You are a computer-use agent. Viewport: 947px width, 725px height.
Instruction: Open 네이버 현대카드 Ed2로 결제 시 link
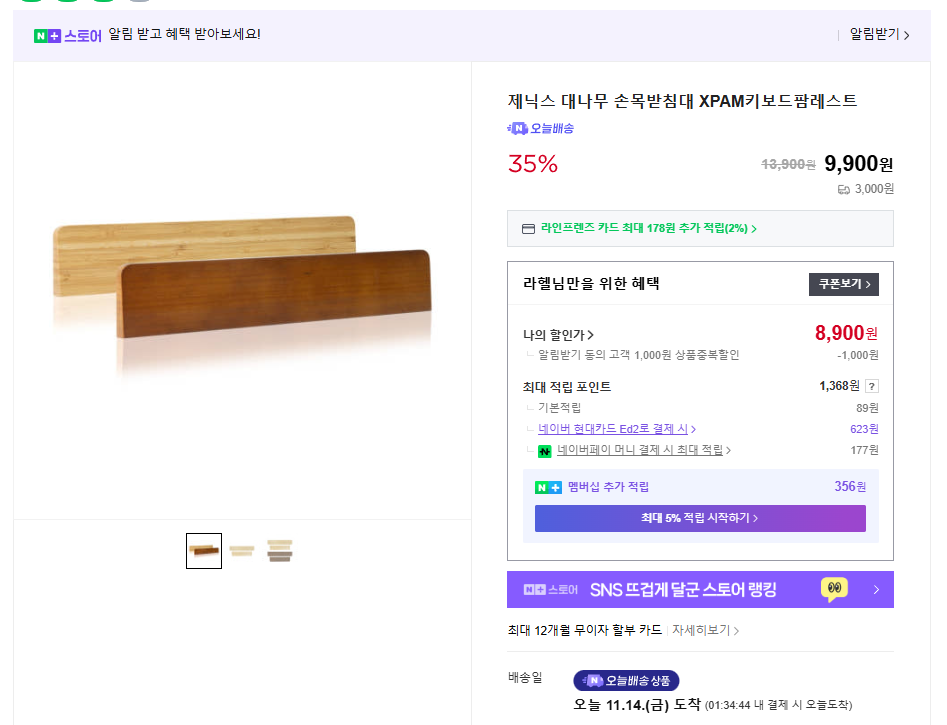click(616, 429)
